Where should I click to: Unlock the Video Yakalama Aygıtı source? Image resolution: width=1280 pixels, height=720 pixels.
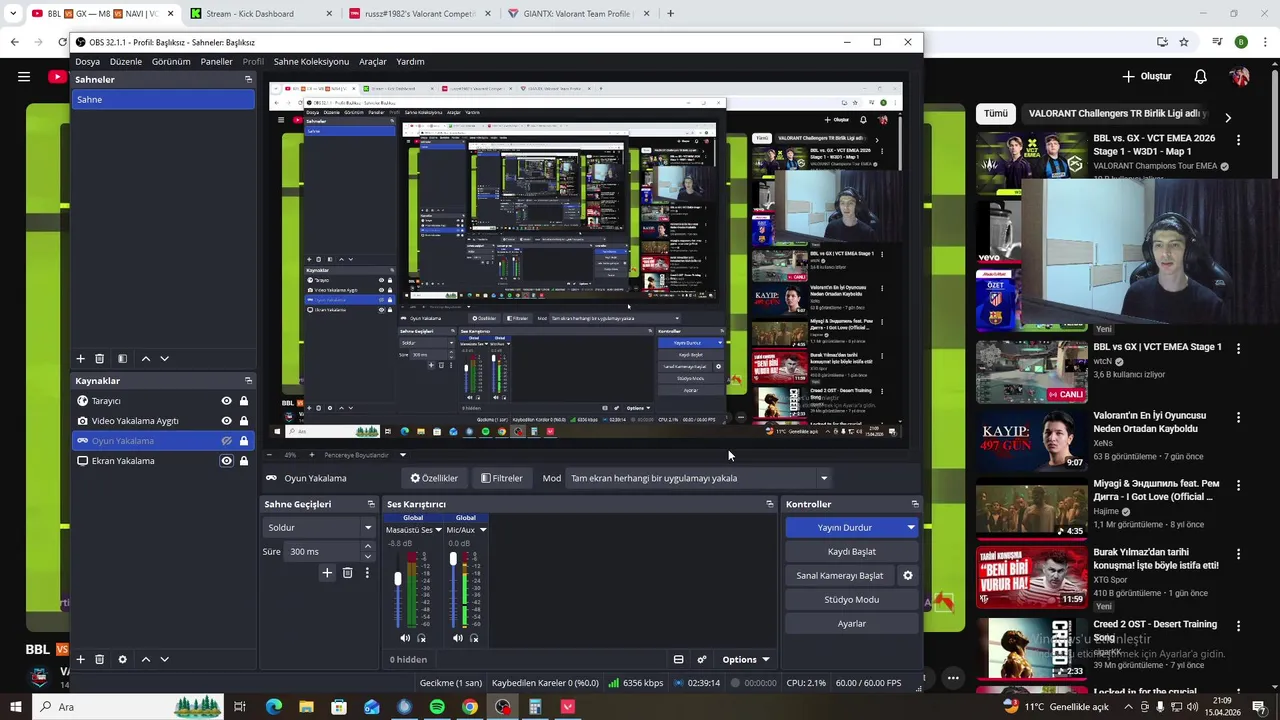point(244,421)
